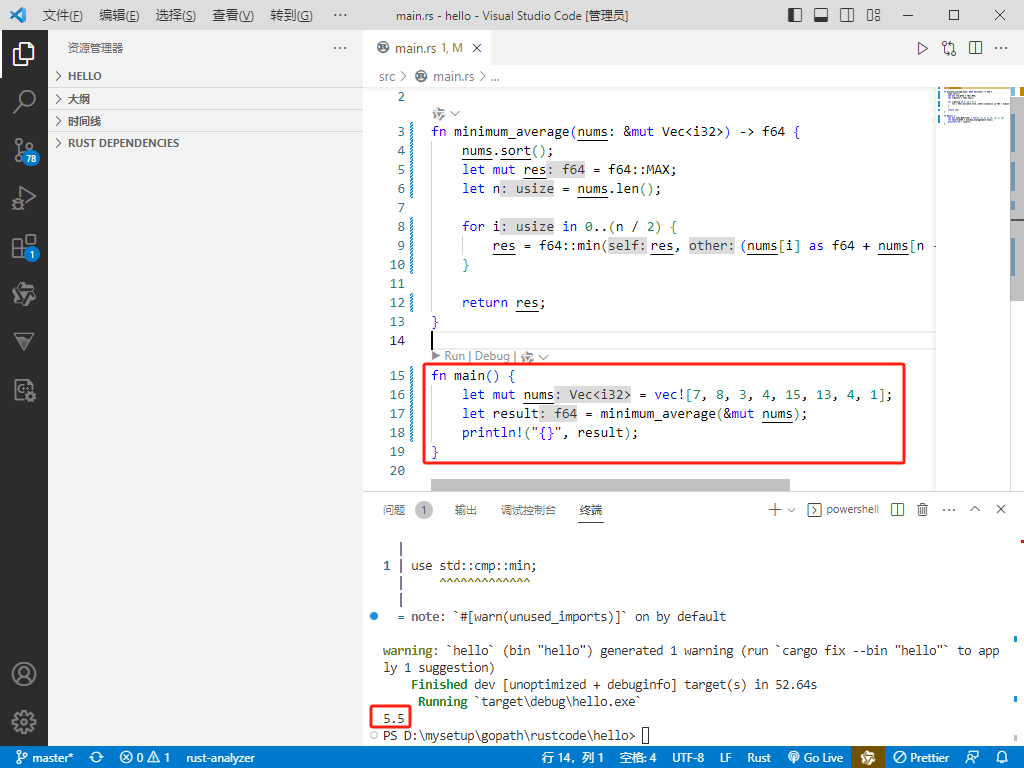Change encoding via UTF-8 status item
The width and height of the screenshot is (1024, 768).
tap(688, 758)
